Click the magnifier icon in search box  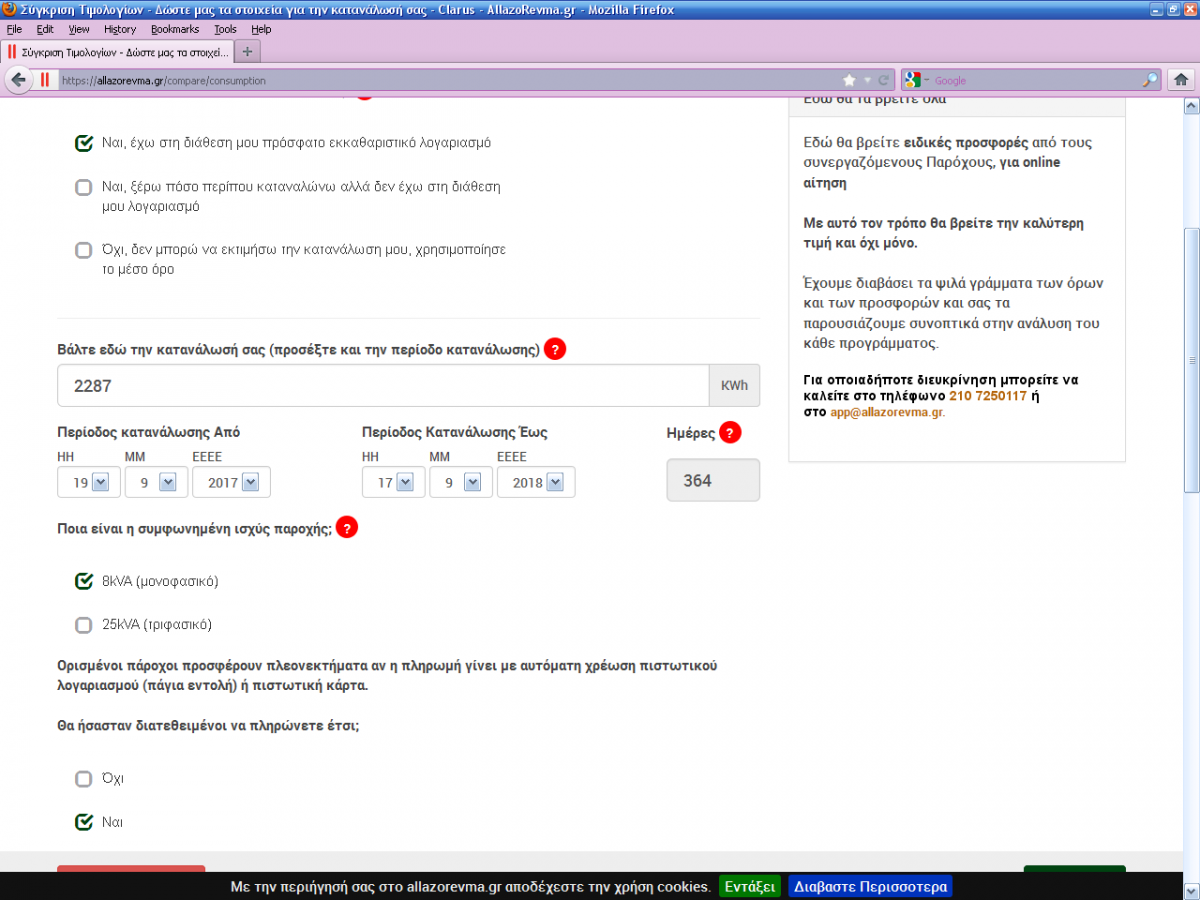pos(1150,80)
